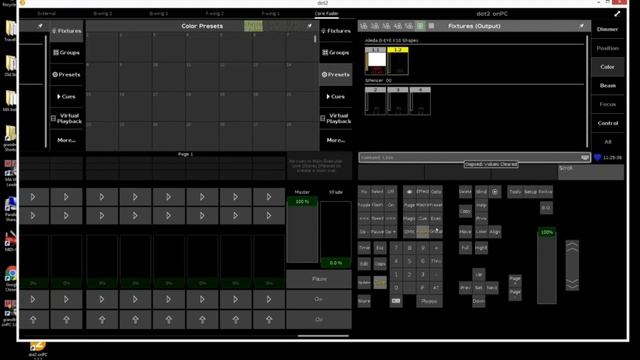Pin the Color Presets window
The height and width of the screenshot is (360, 640).
tap(309, 26)
